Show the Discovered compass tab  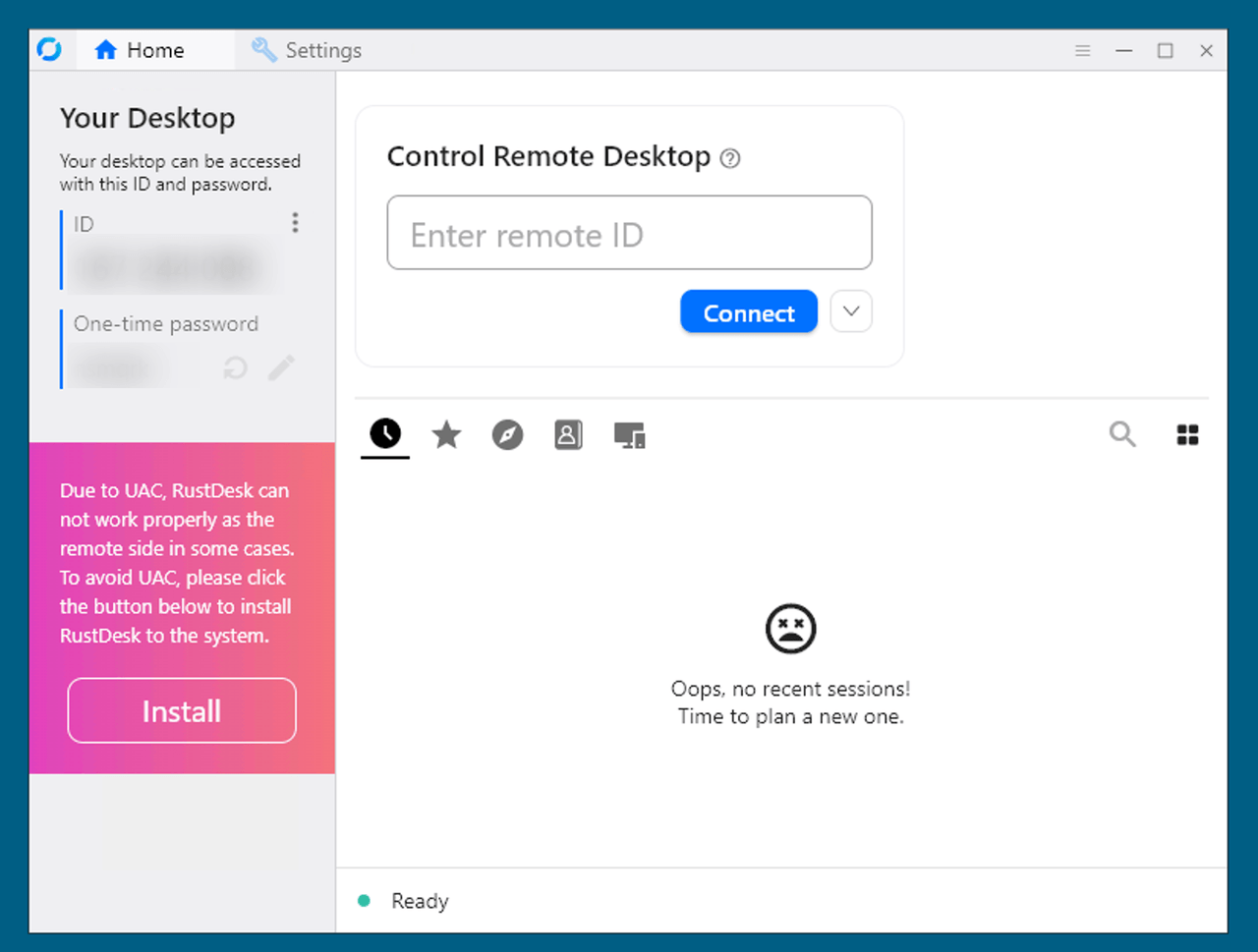click(x=508, y=434)
